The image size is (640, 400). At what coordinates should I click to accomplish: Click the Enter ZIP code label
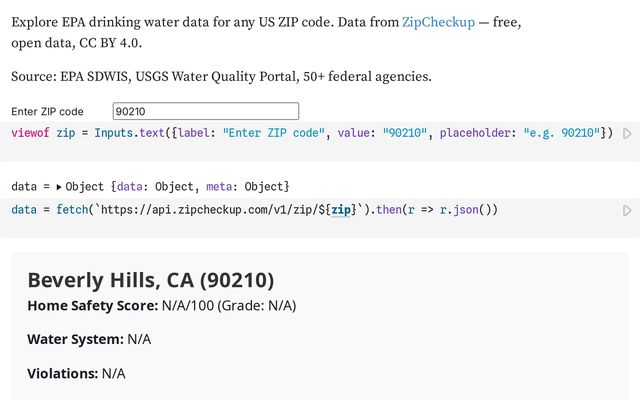(x=48, y=112)
